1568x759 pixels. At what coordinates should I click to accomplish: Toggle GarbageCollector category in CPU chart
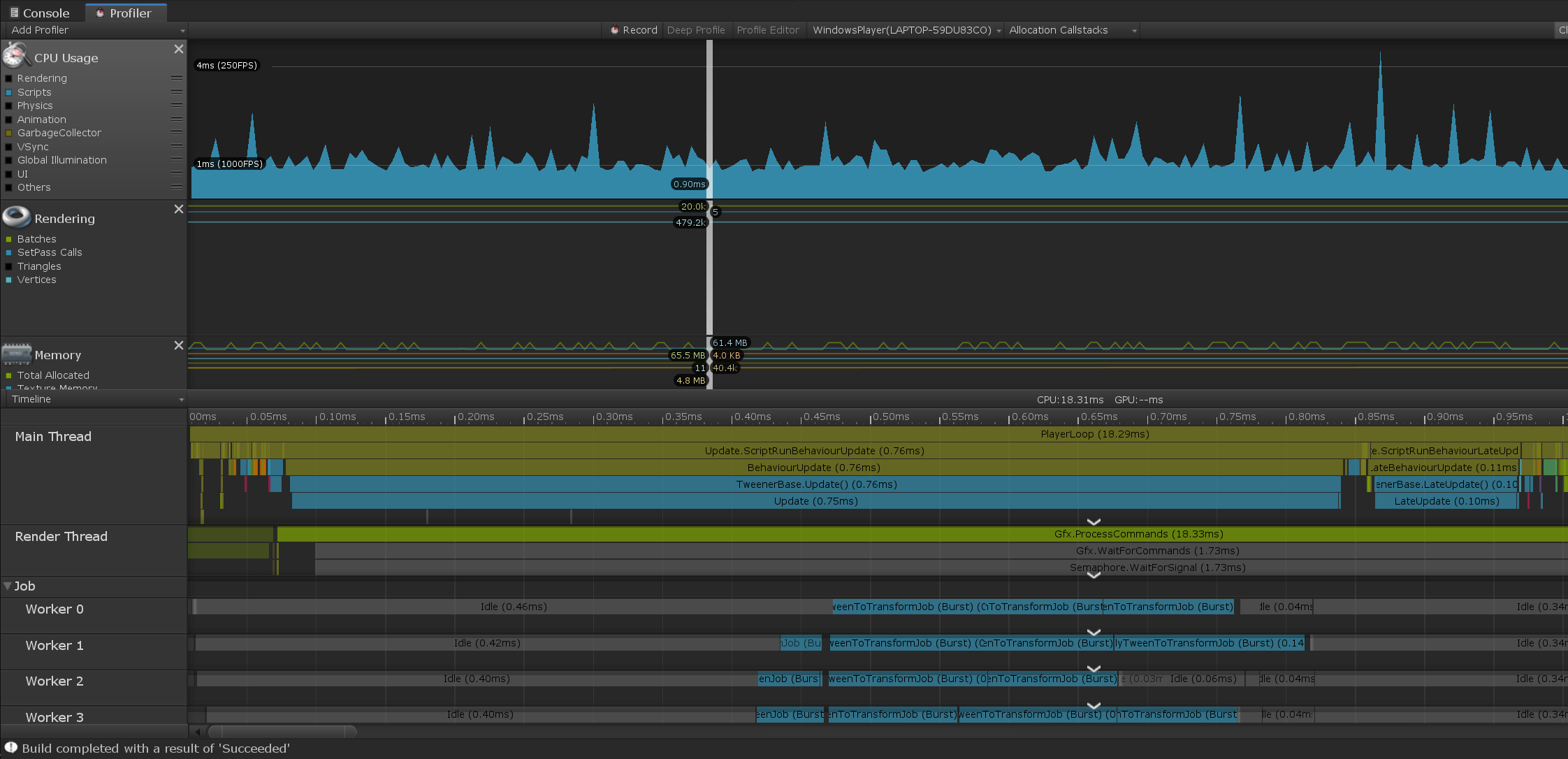coord(8,133)
